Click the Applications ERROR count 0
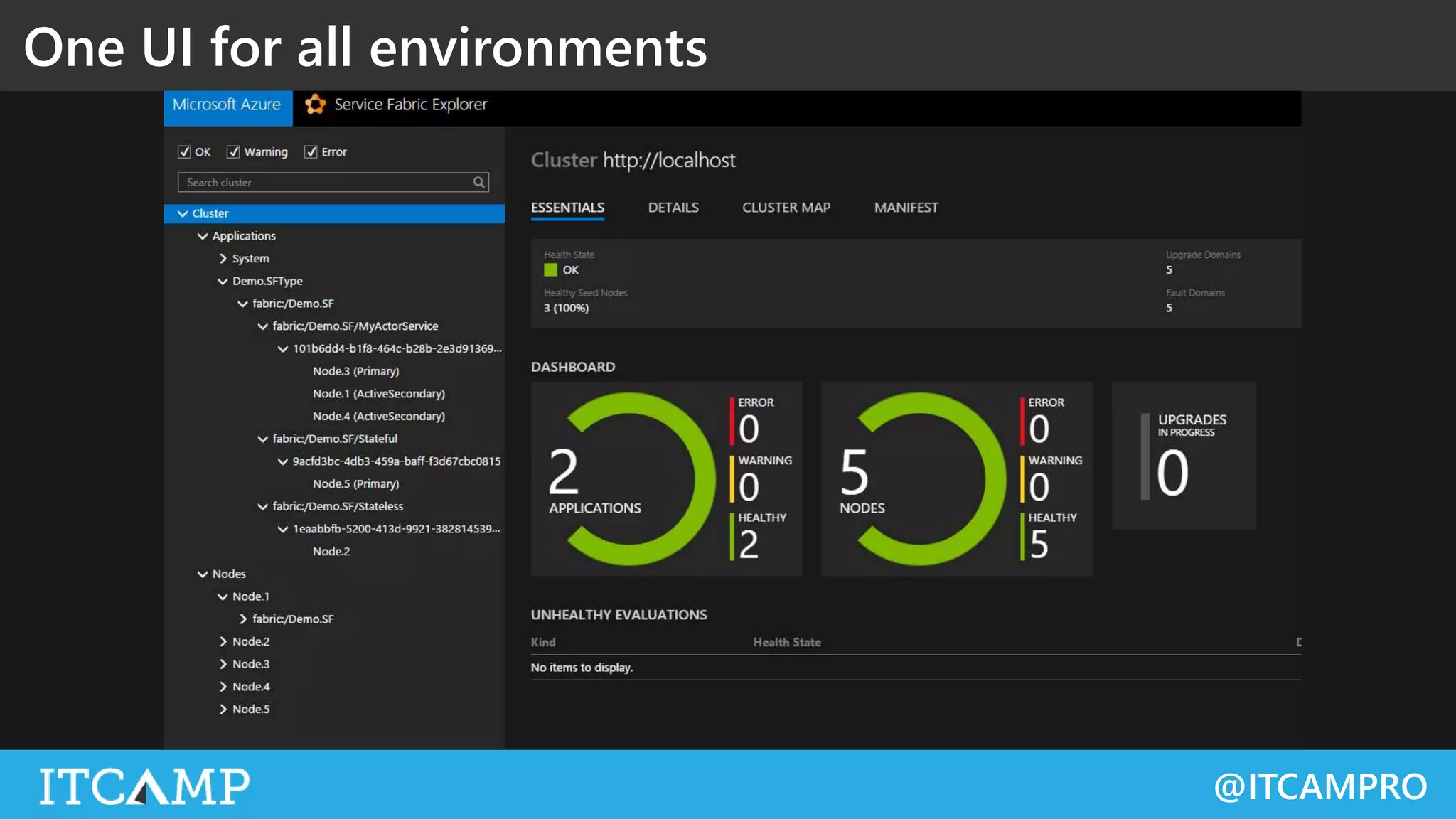The width and height of the screenshot is (1456, 819). (x=749, y=429)
